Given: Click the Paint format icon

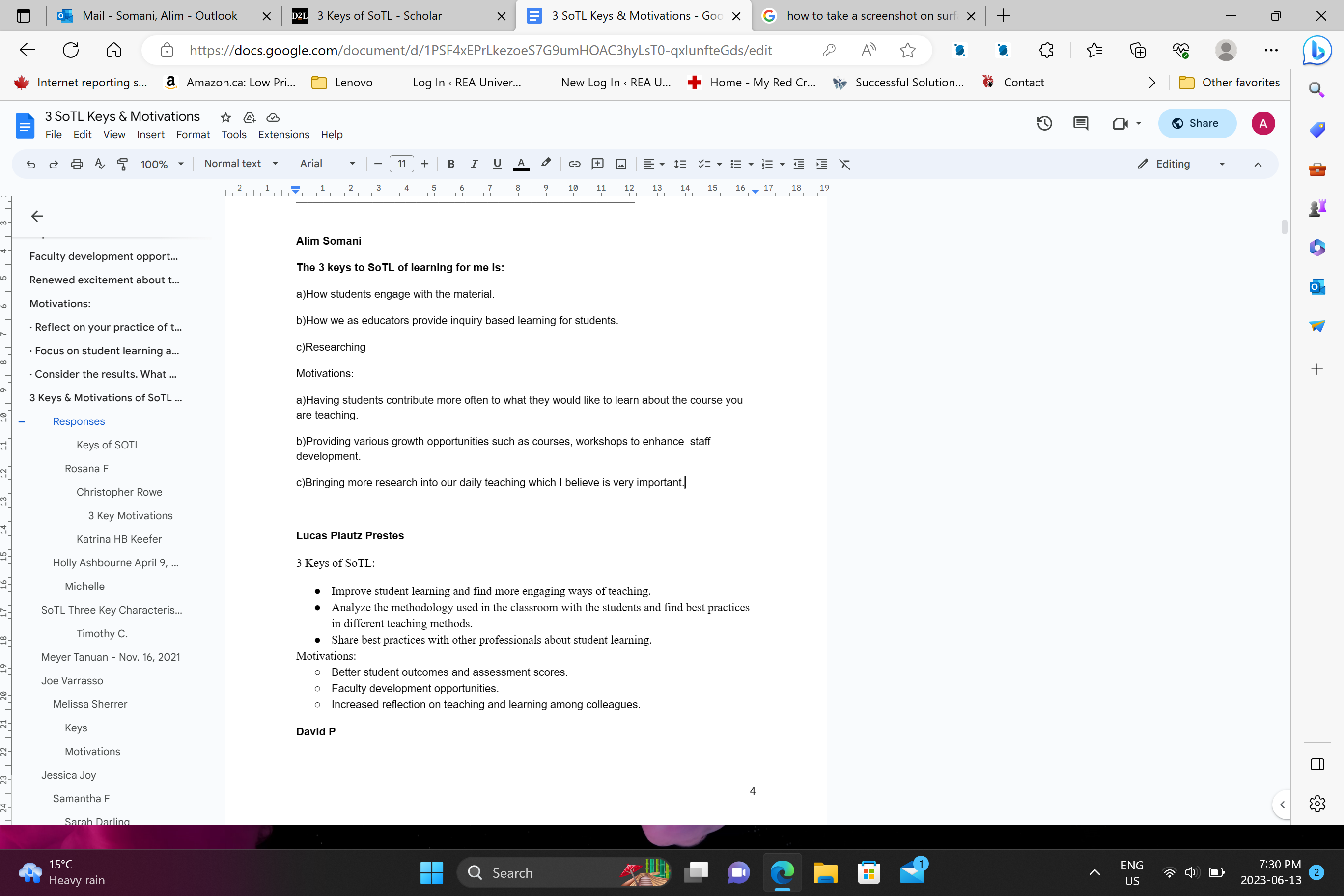Looking at the screenshot, I should point(122,164).
